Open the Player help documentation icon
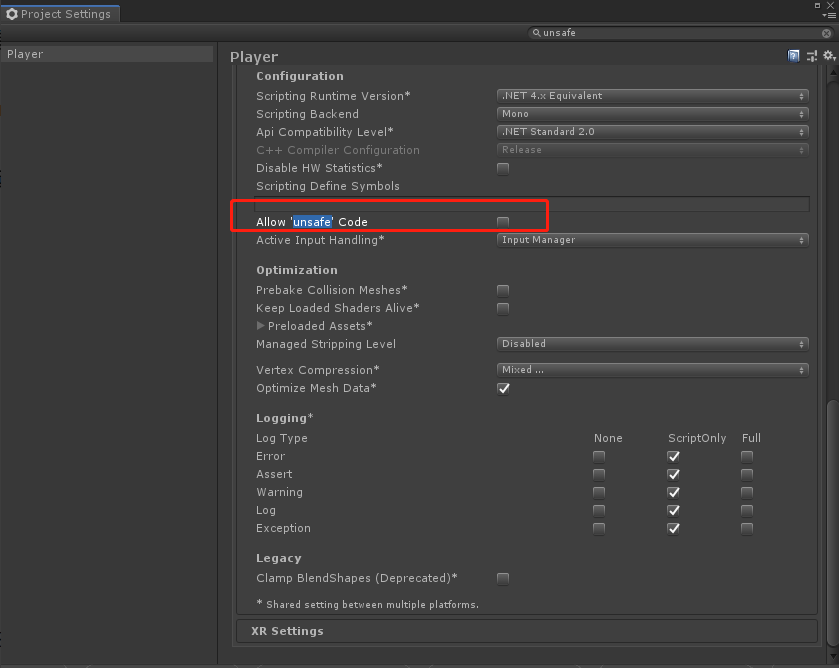The width and height of the screenshot is (839, 668). (x=794, y=56)
